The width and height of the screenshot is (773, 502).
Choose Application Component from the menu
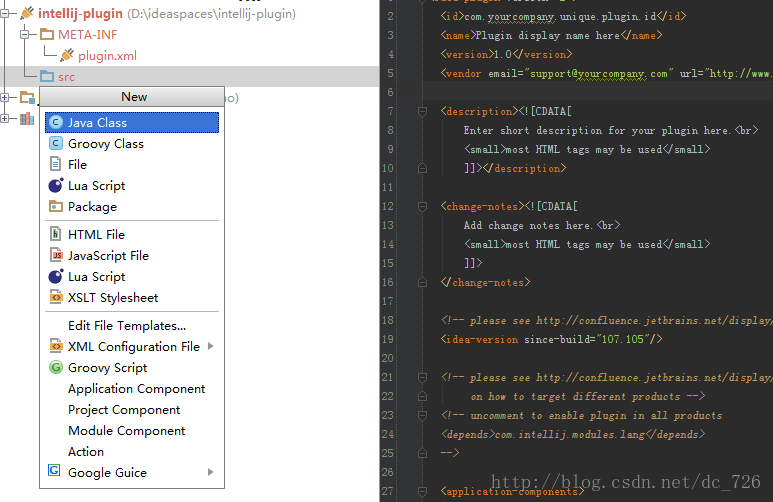(x=136, y=389)
